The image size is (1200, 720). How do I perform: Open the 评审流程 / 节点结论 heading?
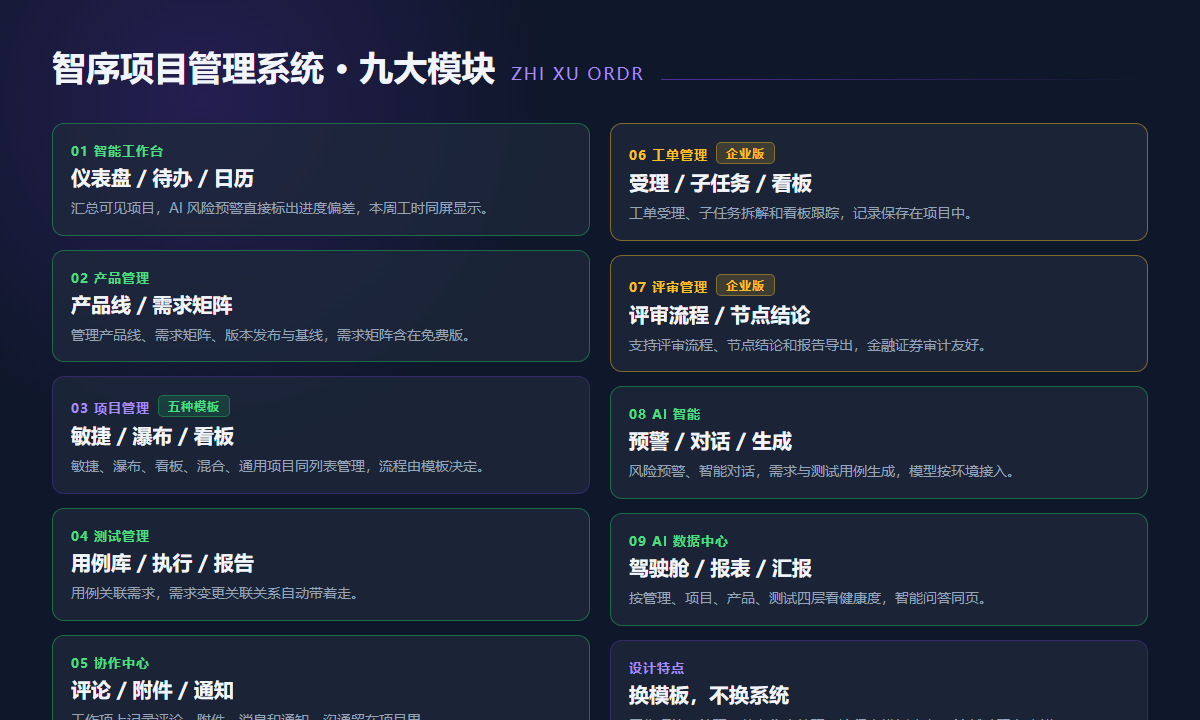[x=720, y=315]
